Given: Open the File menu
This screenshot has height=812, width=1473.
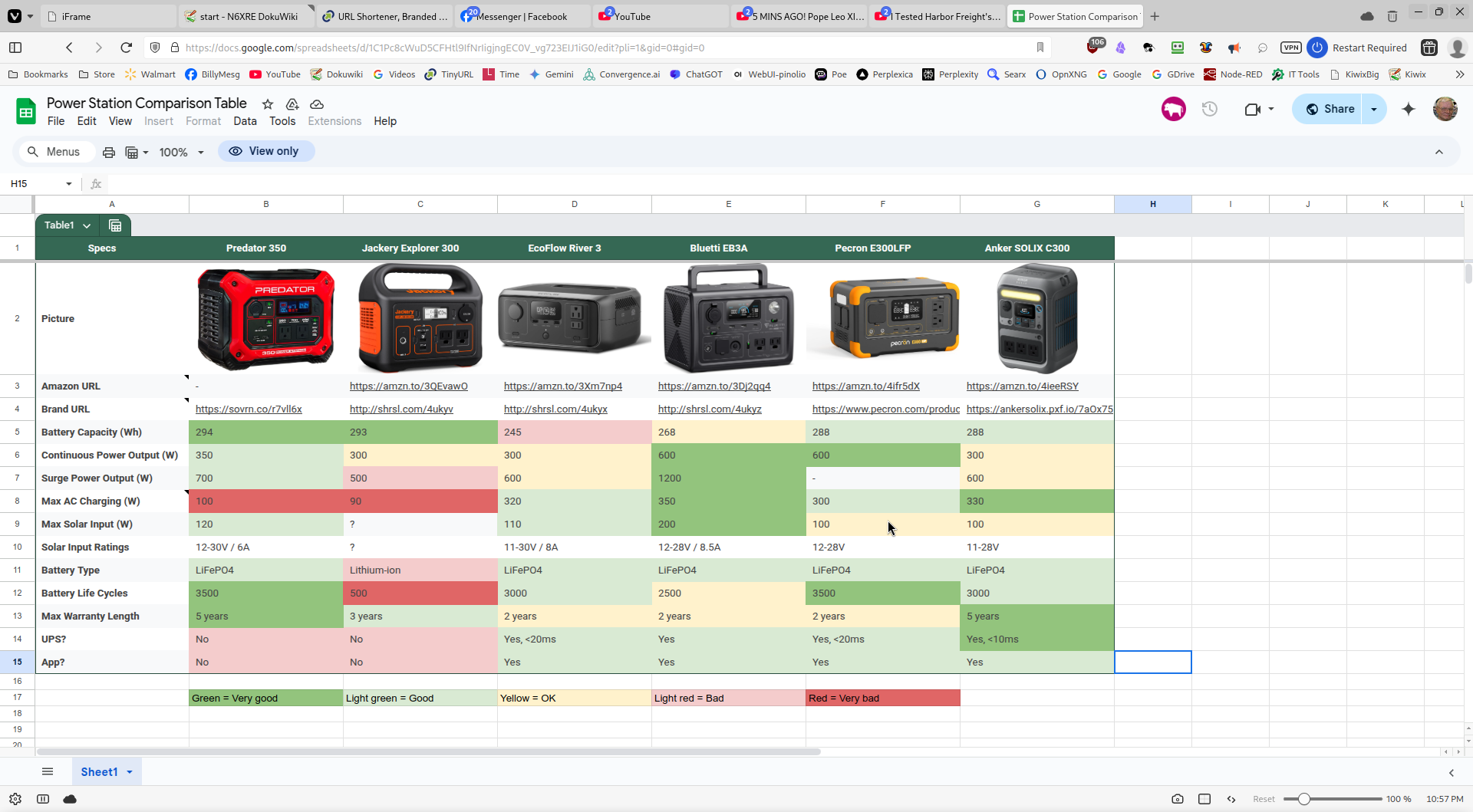Looking at the screenshot, I should (x=56, y=121).
